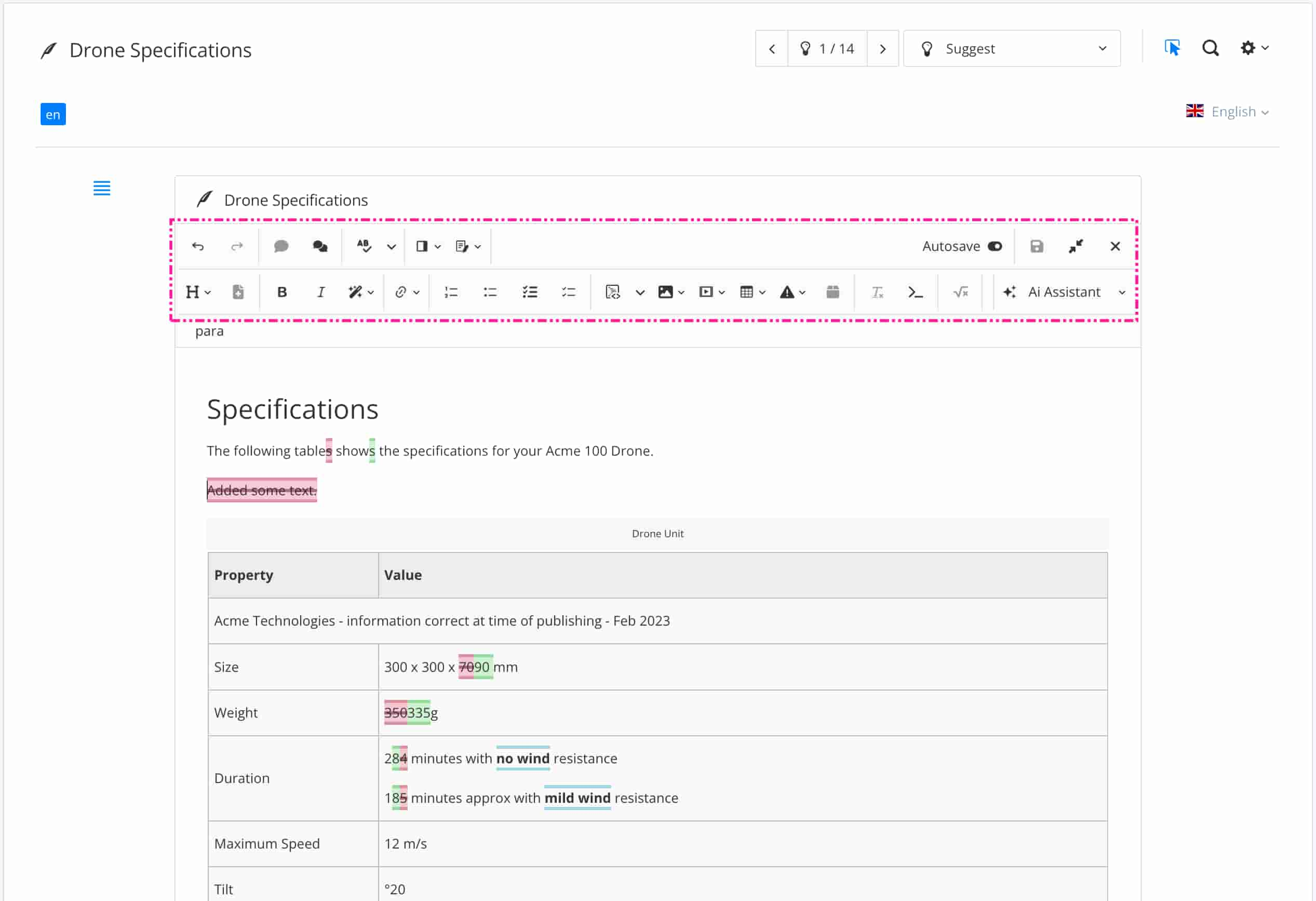Expand the AI Assistant options chevron
This screenshot has width=1316, height=901.
tap(1123, 292)
